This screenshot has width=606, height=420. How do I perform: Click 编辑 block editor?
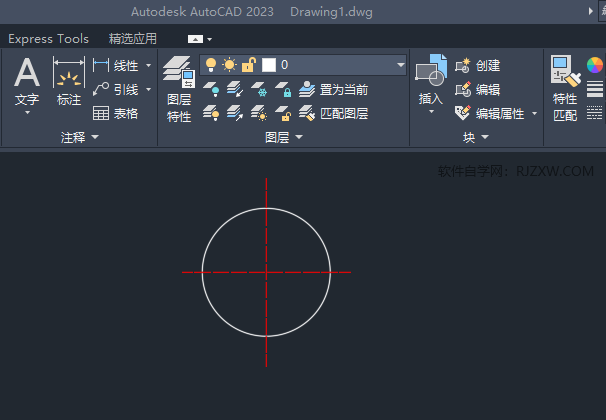pyautogui.click(x=478, y=89)
